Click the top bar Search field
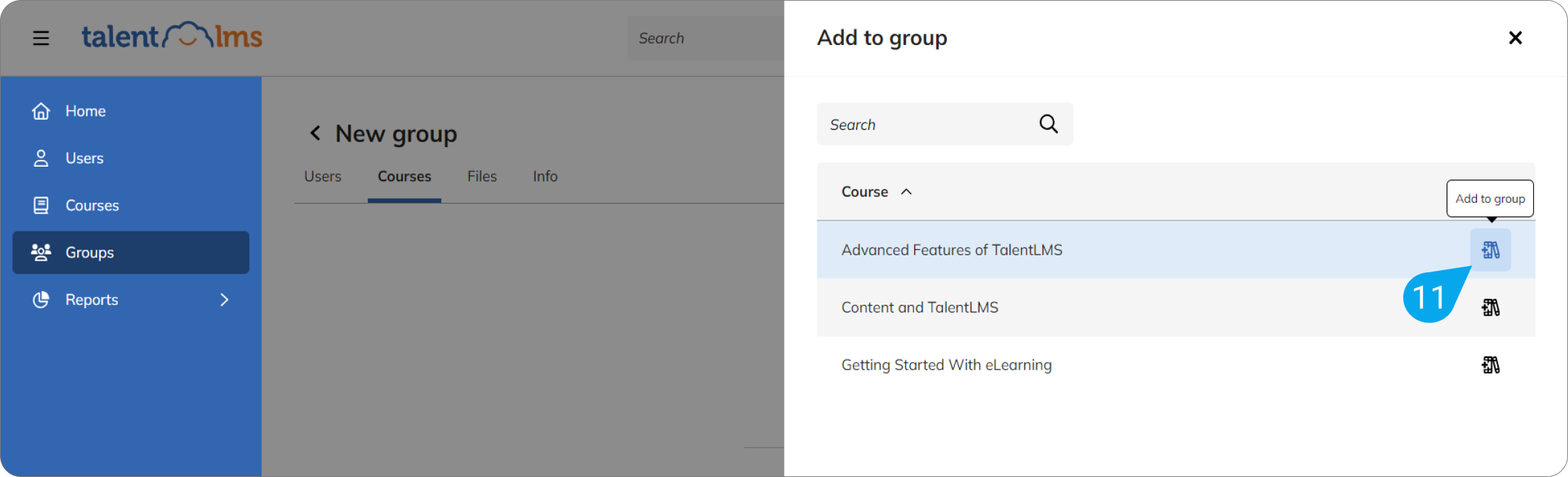This screenshot has height=477, width=1568. coord(706,38)
